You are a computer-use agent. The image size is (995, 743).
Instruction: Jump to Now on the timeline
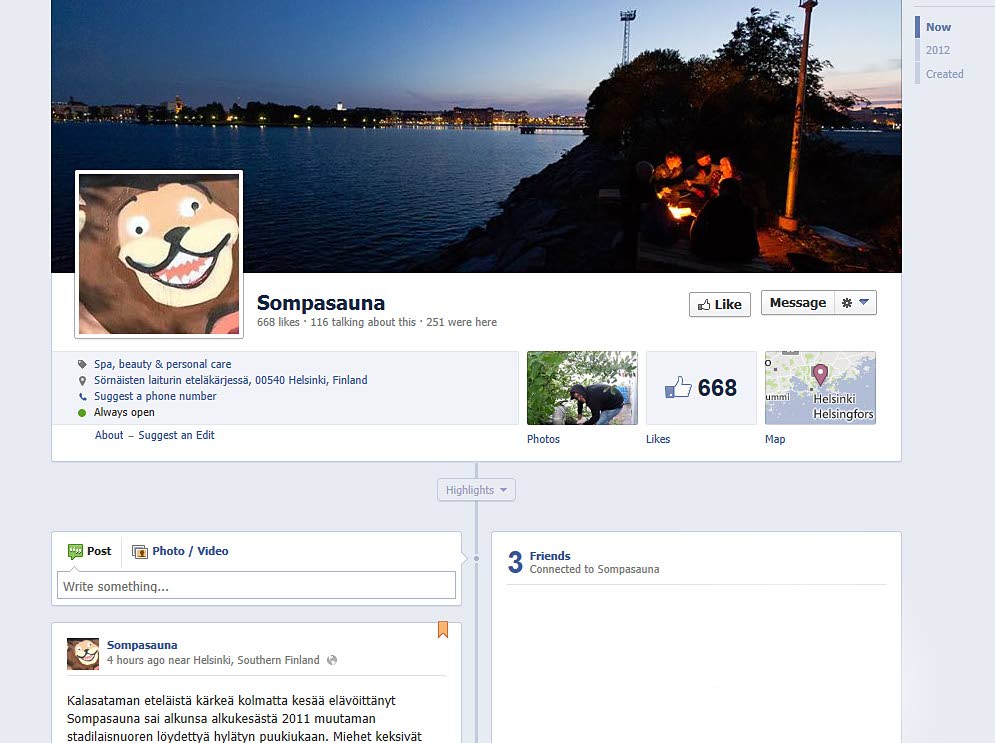pos(938,27)
